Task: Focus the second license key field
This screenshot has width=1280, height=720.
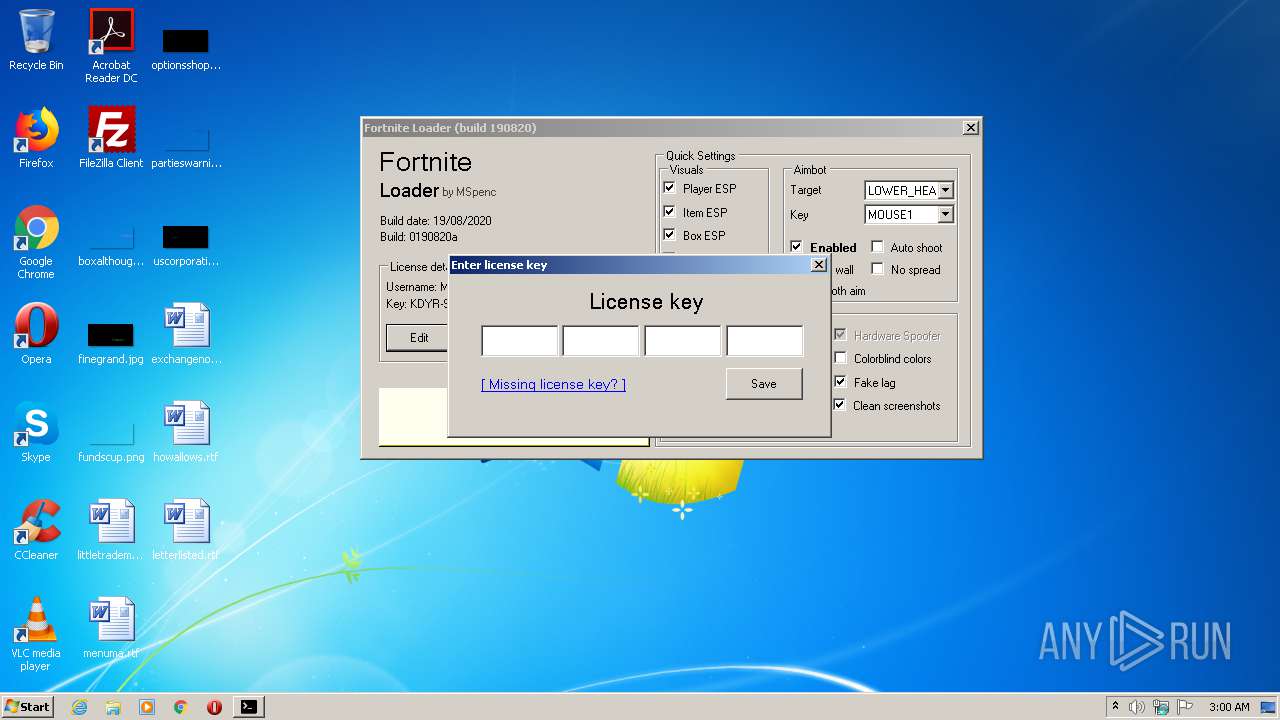Action: (601, 340)
